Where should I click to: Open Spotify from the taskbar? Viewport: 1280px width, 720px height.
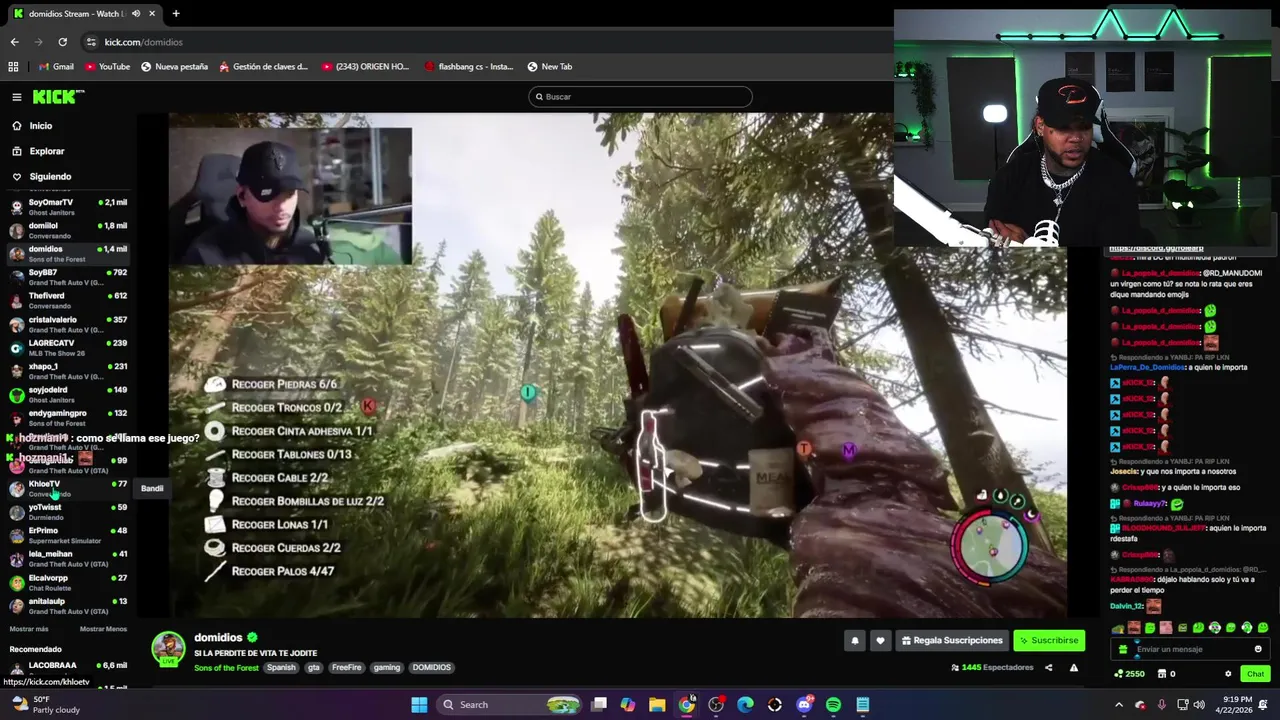[833, 705]
